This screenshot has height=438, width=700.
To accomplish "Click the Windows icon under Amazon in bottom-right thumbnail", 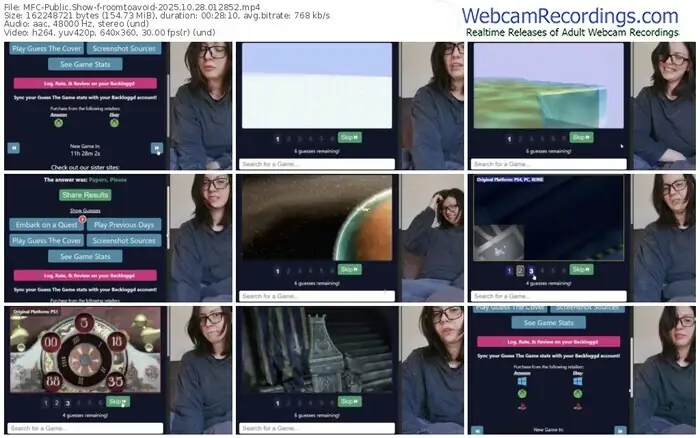I will 521,380.
